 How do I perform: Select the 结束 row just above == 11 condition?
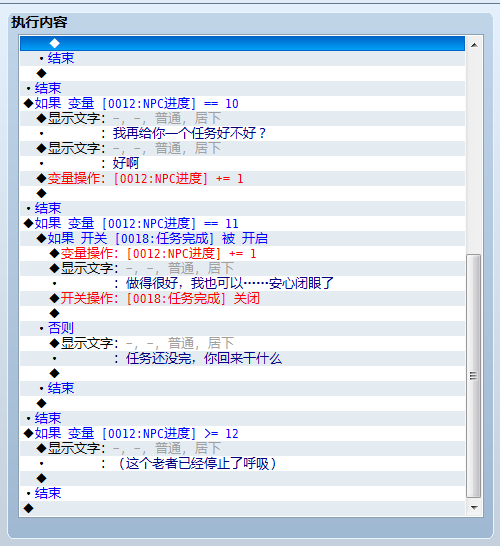click(242, 208)
